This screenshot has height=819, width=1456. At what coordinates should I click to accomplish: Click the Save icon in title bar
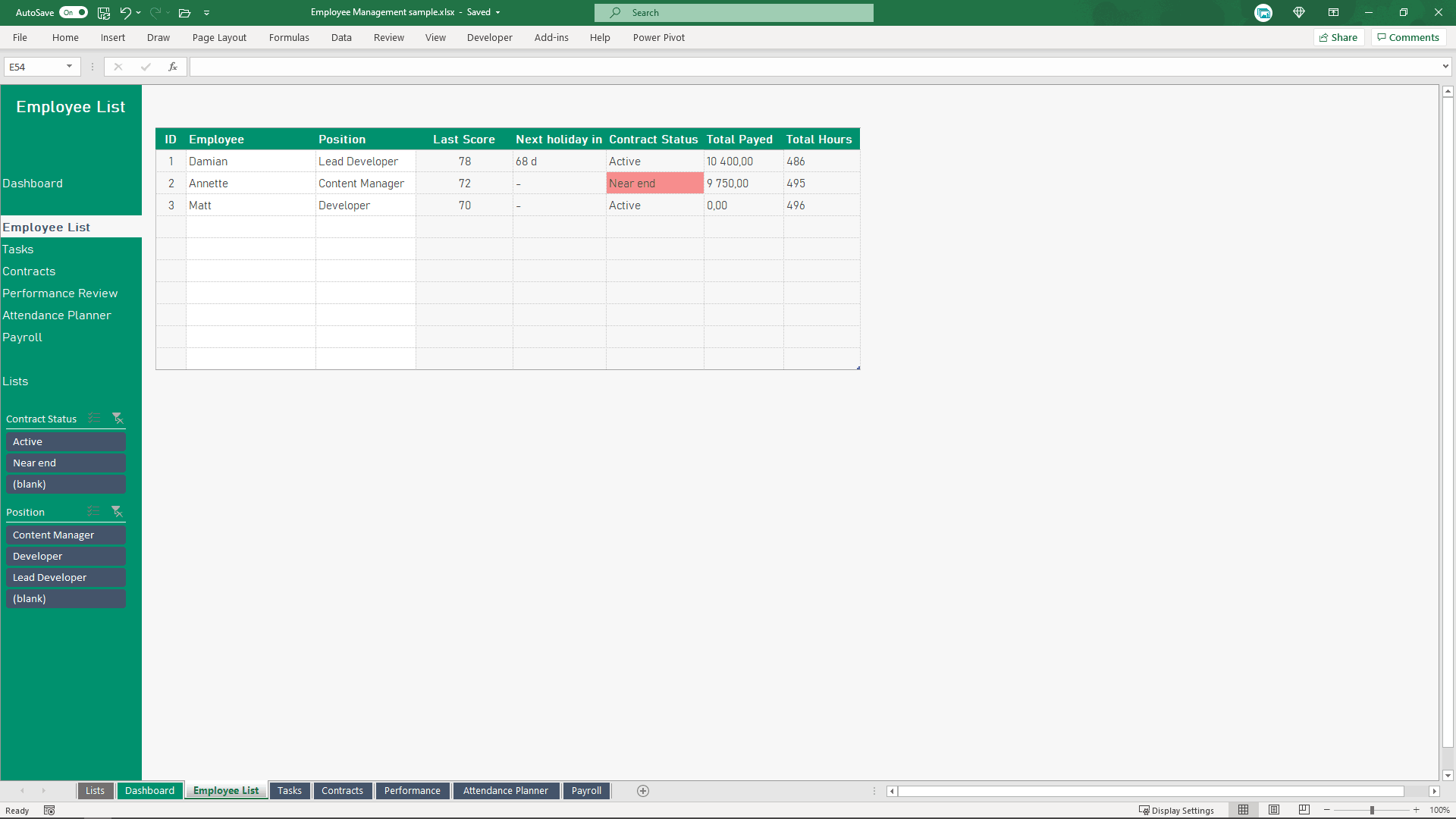coord(104,12)
